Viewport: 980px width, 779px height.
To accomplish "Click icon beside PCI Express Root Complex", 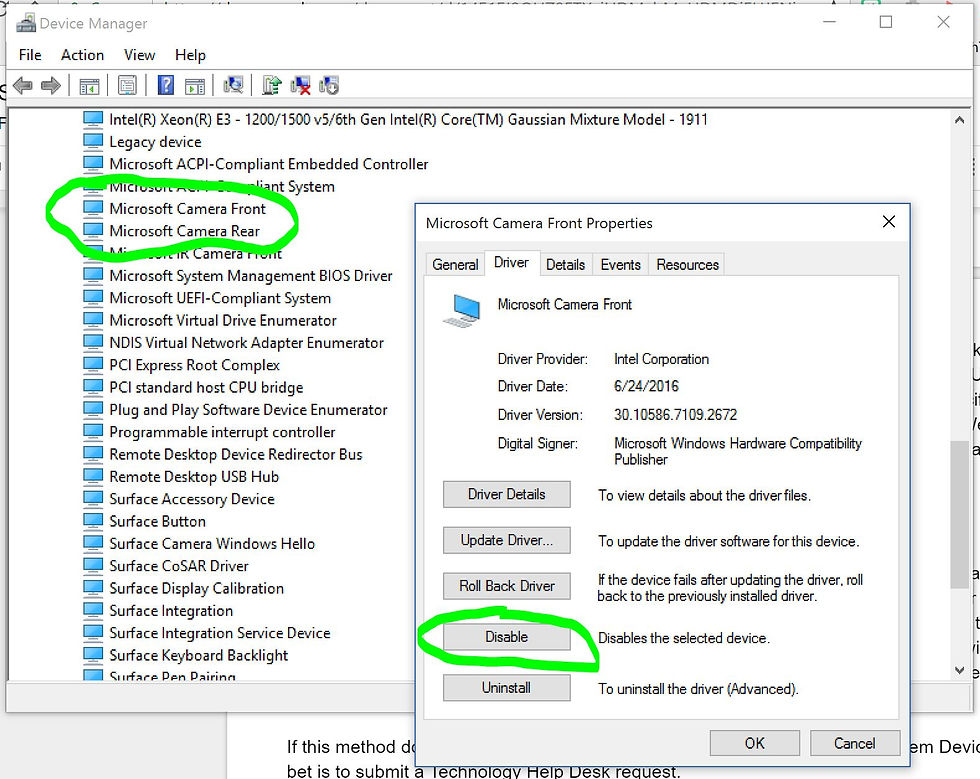I will [93, 364].
